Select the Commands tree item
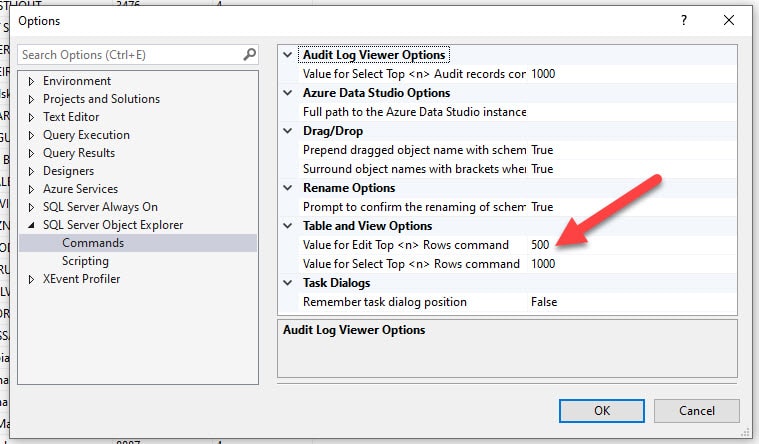The image size is (759, 444). [x=93, y=243]
